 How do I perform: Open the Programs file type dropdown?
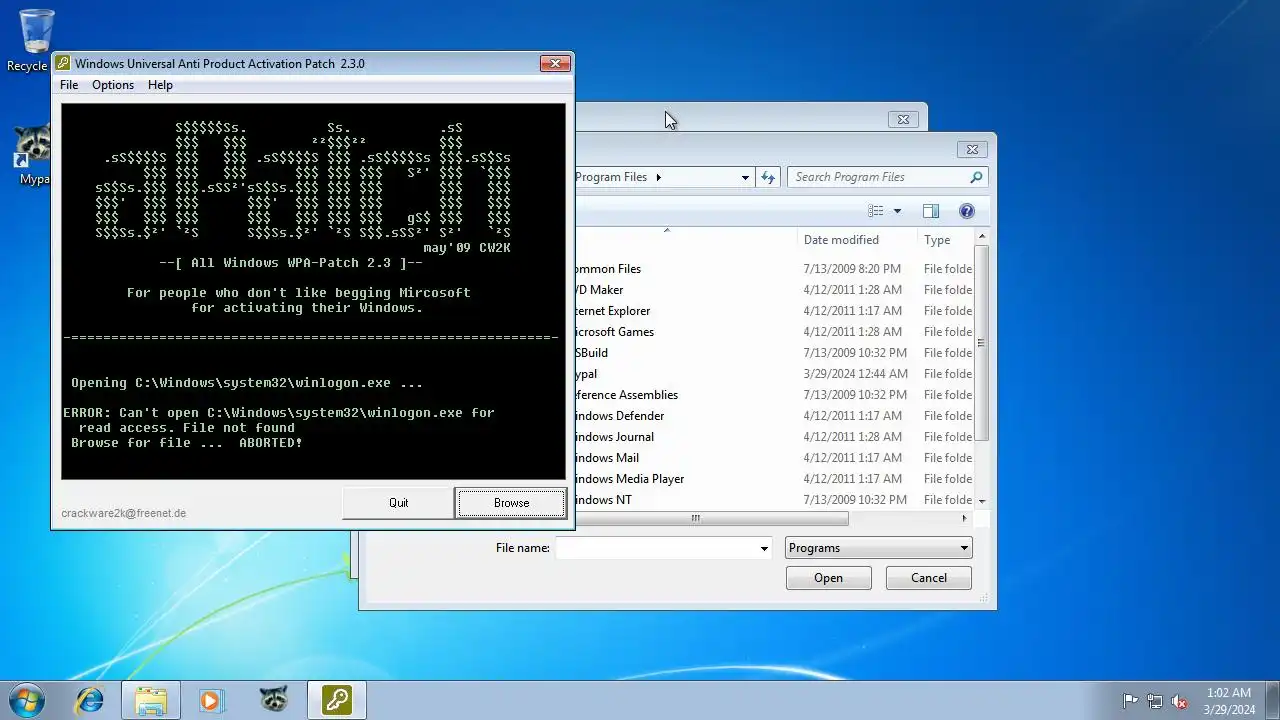tap(878, 548)
